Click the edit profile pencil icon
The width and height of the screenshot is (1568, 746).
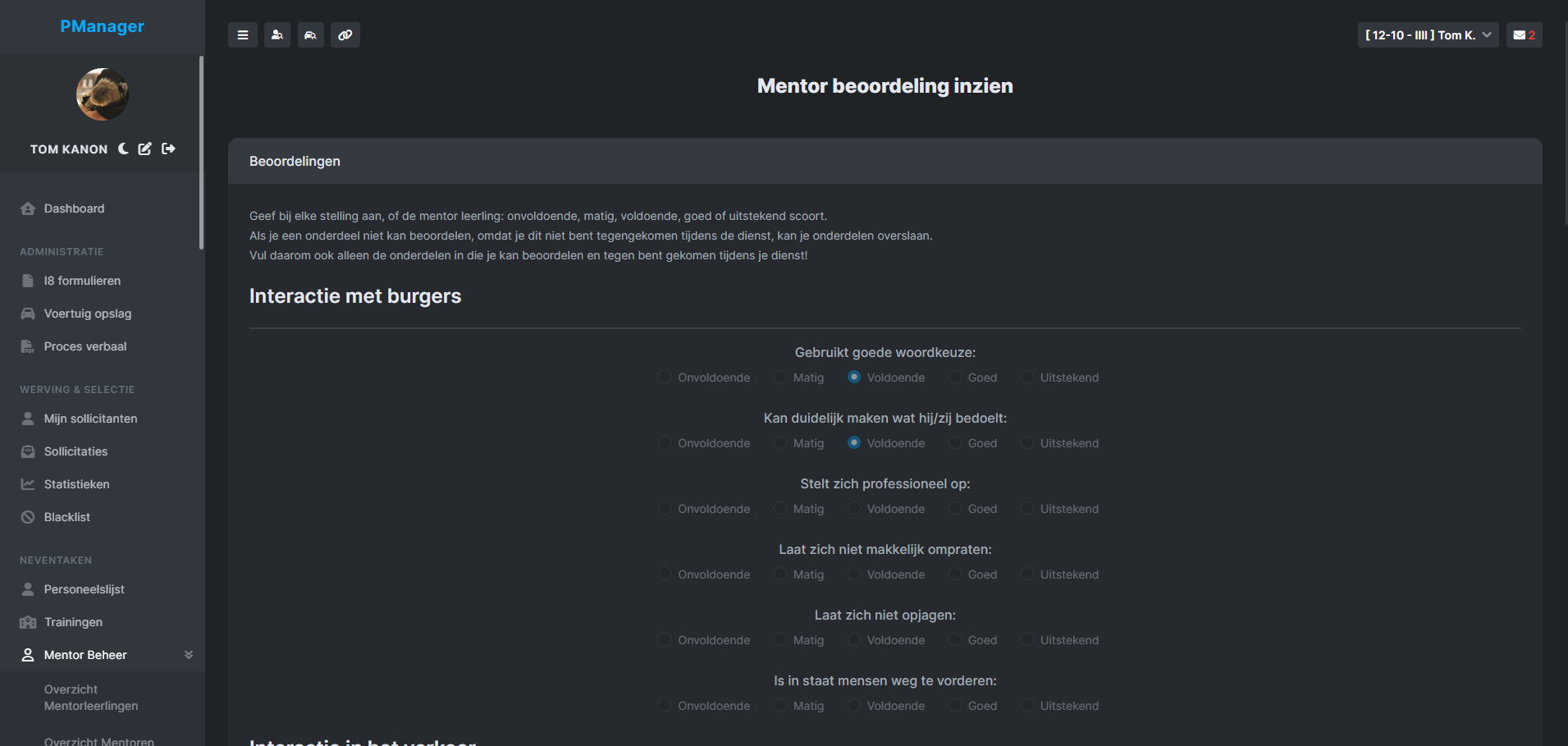(x=145, y=149)
